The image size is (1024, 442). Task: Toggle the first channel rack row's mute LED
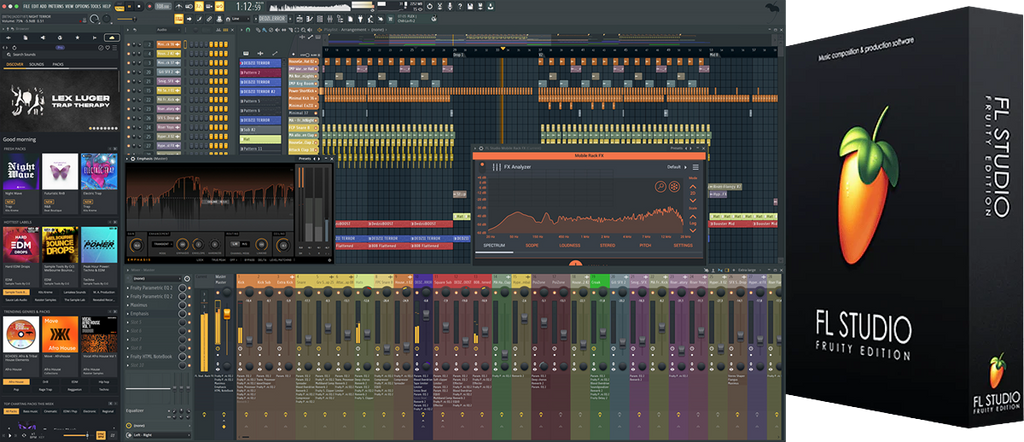pos(129,44)
